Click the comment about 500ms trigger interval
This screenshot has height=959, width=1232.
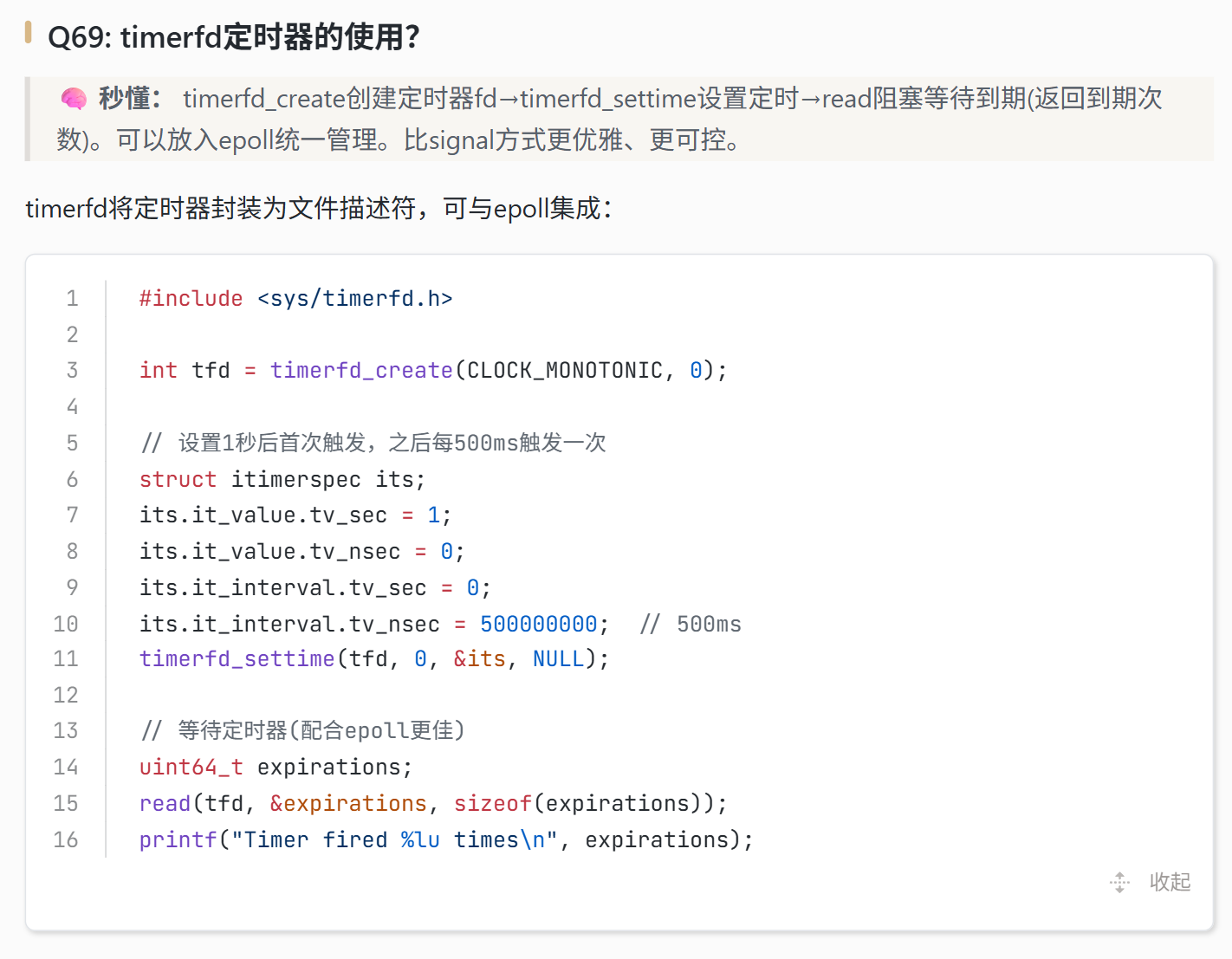pyautogui.click(x=373, y=444)
